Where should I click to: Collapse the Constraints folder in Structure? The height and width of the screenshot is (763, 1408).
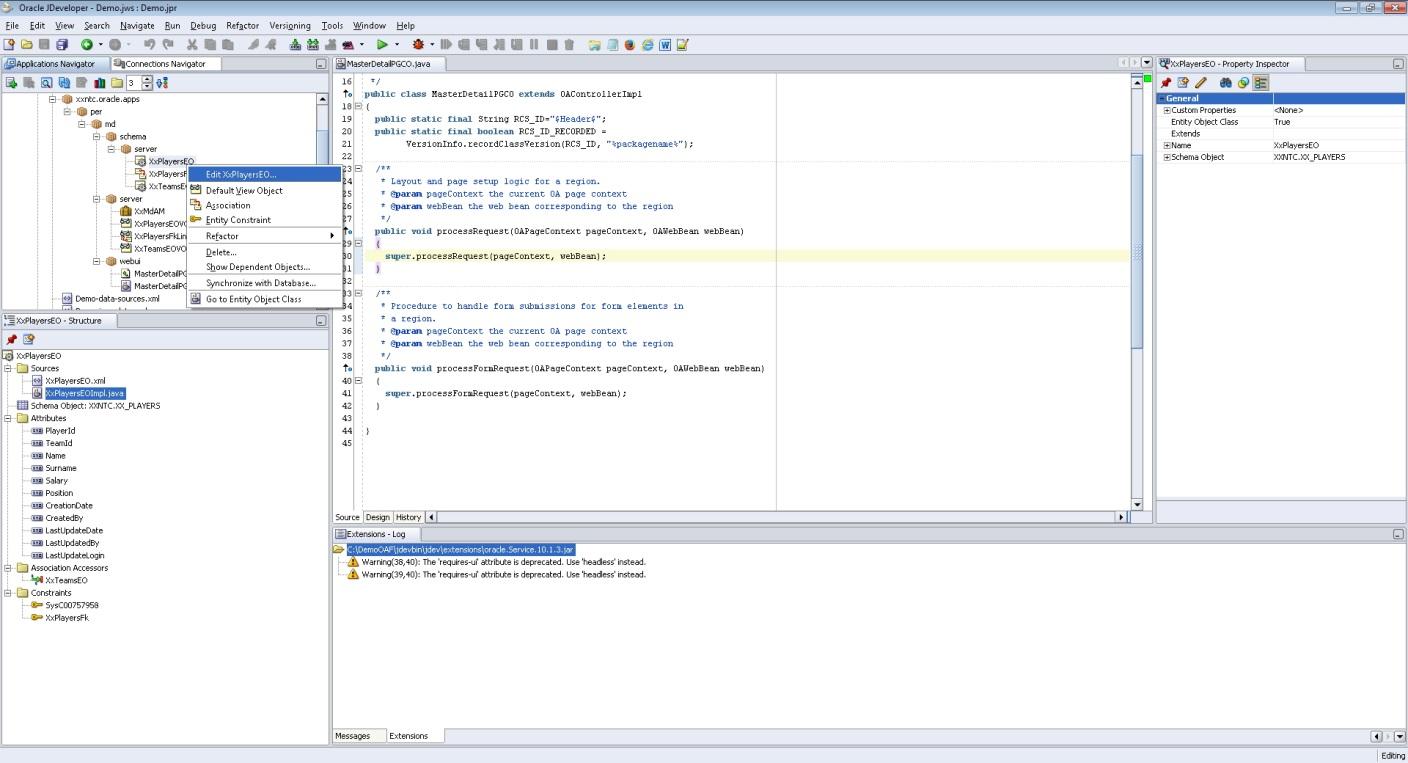[8, 593]
